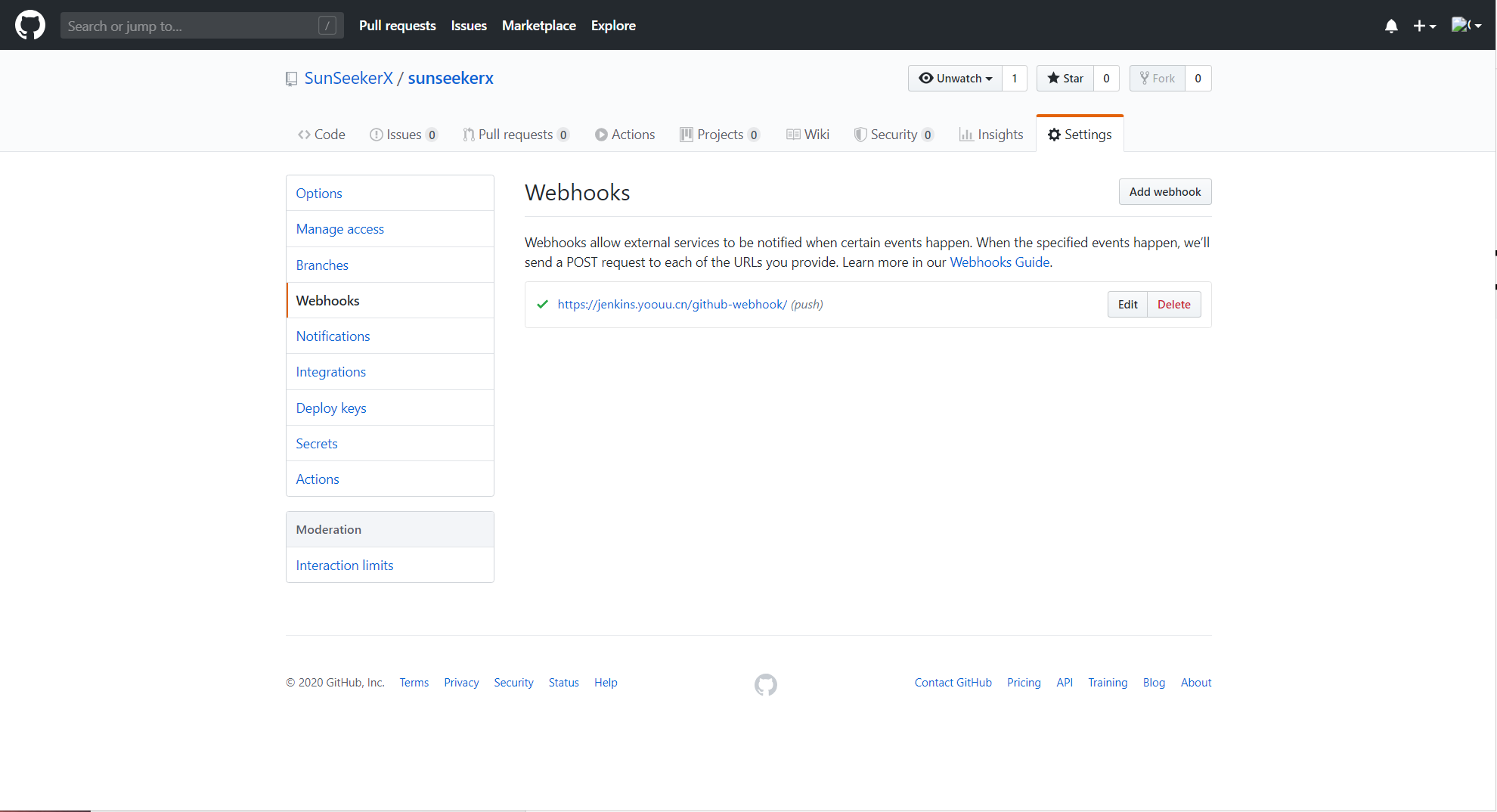Click the repository book icon beside SunSeekerX
Viewport: 1497px width, 812px height.
click(x=291, y=79)
